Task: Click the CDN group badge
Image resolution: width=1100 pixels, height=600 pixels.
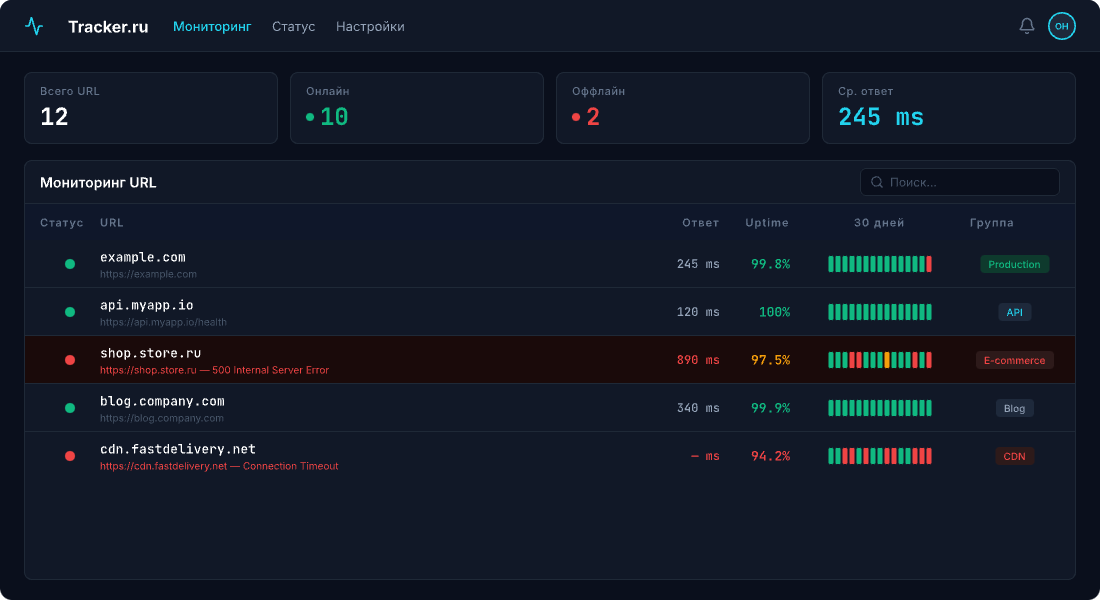Action: [1014, 456]
